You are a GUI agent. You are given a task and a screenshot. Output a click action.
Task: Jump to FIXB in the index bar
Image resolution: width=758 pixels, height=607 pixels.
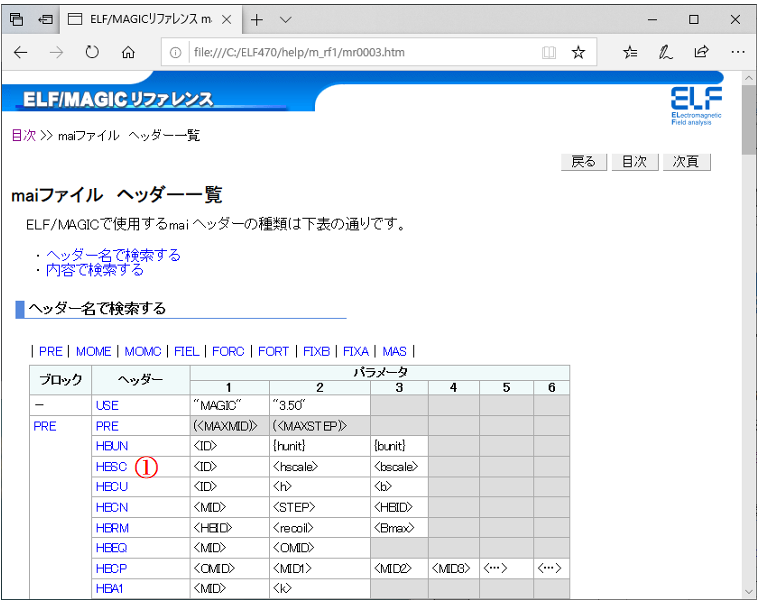click(316, 351)
